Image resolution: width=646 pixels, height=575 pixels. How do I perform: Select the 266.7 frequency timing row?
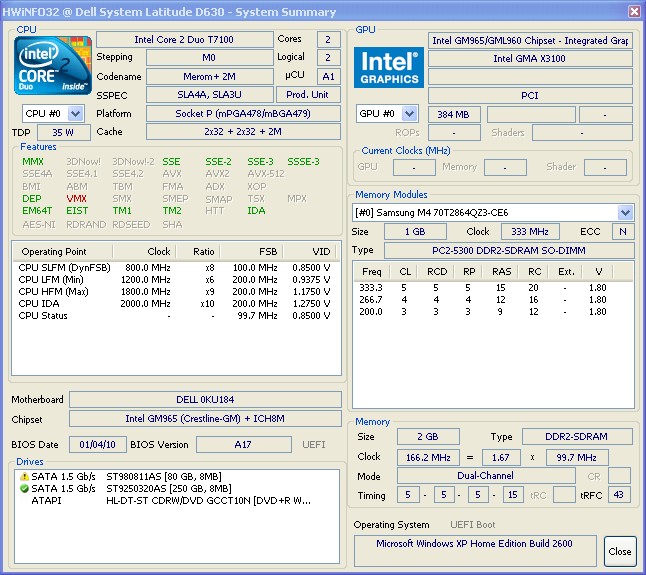pyautogui.click(x=493, y=299)
